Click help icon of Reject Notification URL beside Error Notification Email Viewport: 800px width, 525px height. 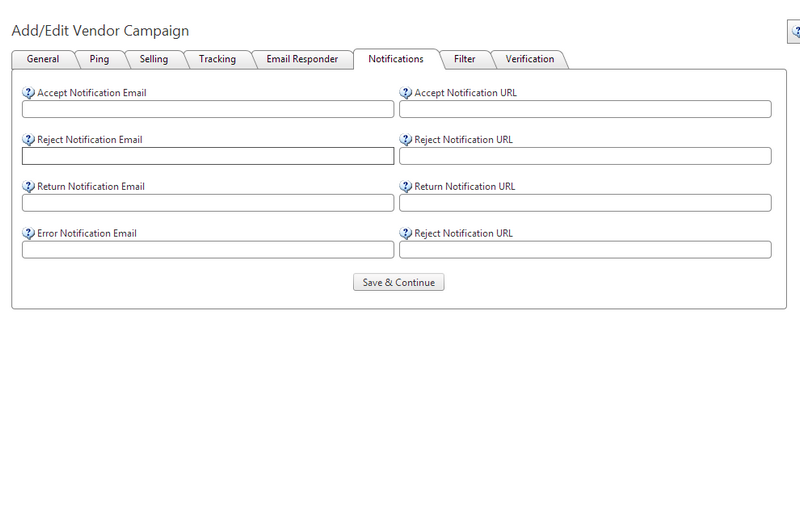pyautogui.click(x=406, y=234)
